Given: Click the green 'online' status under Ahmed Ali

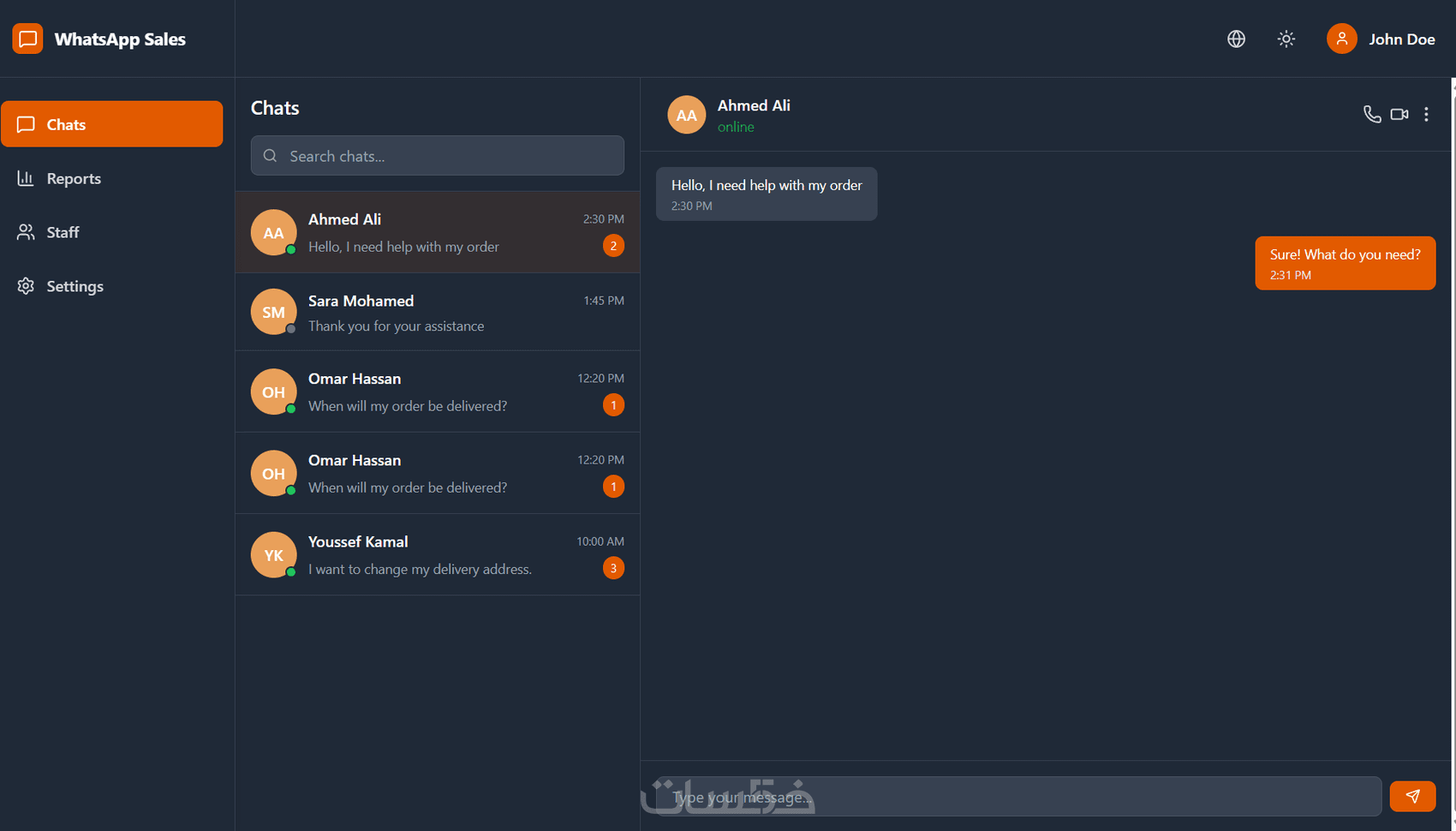Looking at the screenshot, I should (736, 127).
